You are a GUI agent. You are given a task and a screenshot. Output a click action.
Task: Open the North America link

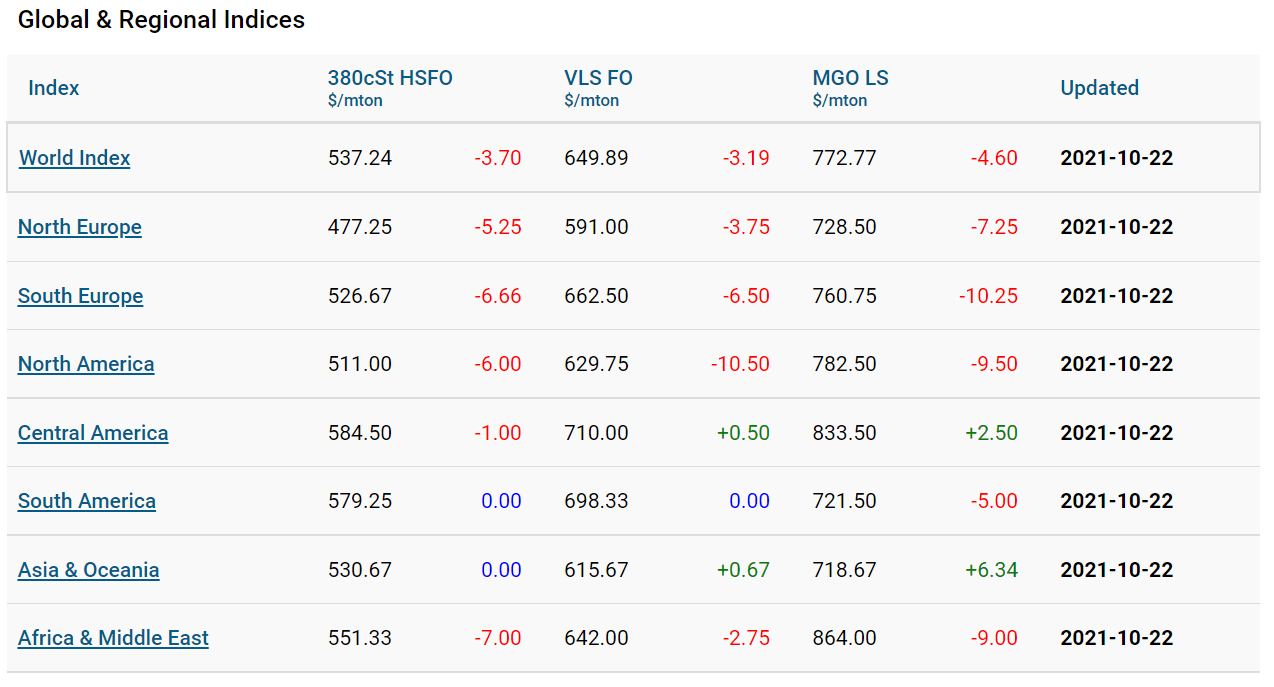tap(86, 364)
